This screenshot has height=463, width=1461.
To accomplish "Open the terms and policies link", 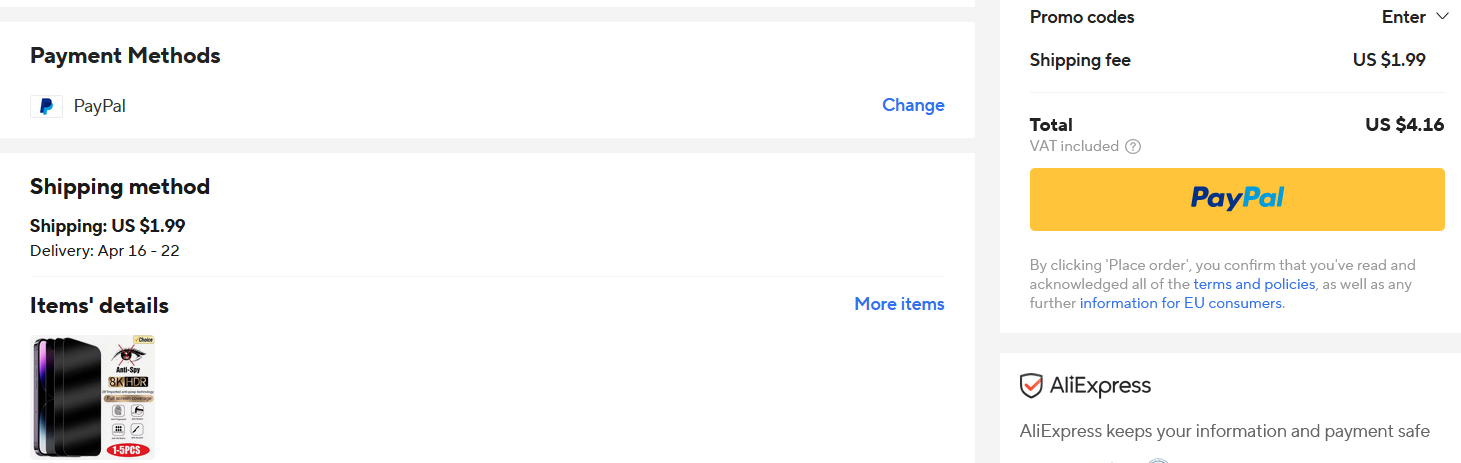I will pos(1254,284).
